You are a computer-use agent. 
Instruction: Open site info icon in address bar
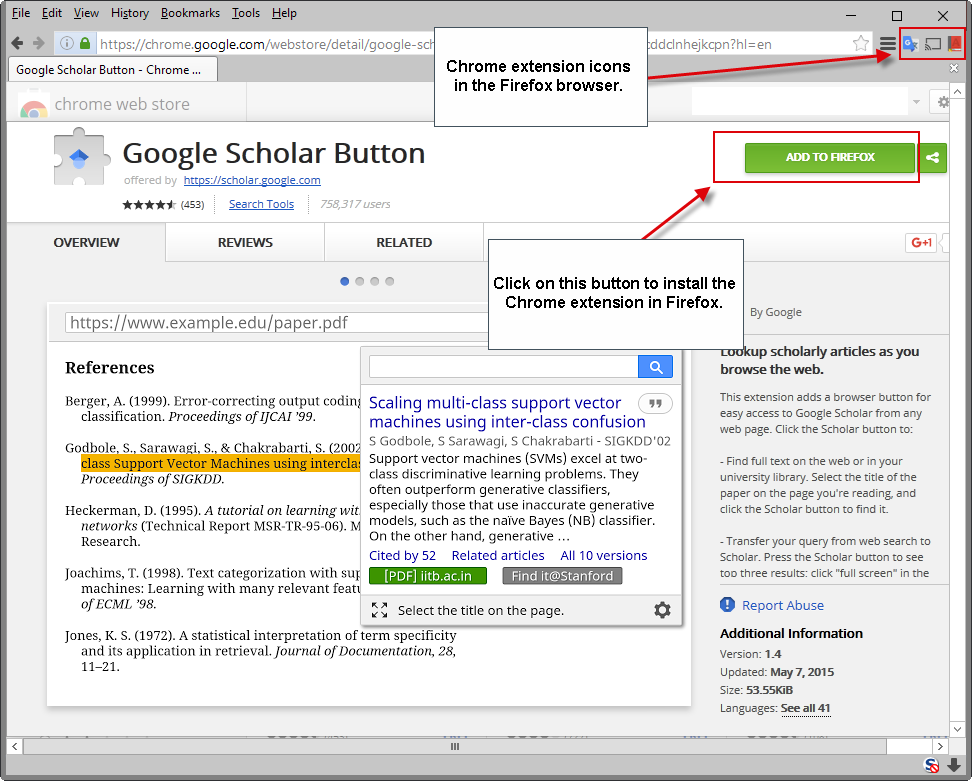[66, 43]
